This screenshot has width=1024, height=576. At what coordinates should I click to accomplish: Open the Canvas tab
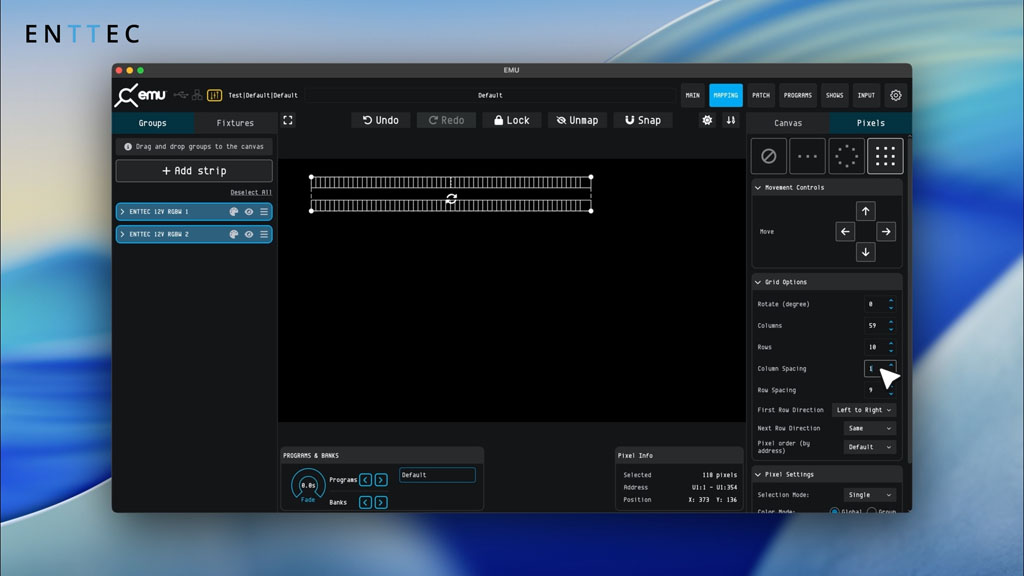coord(788,123)
